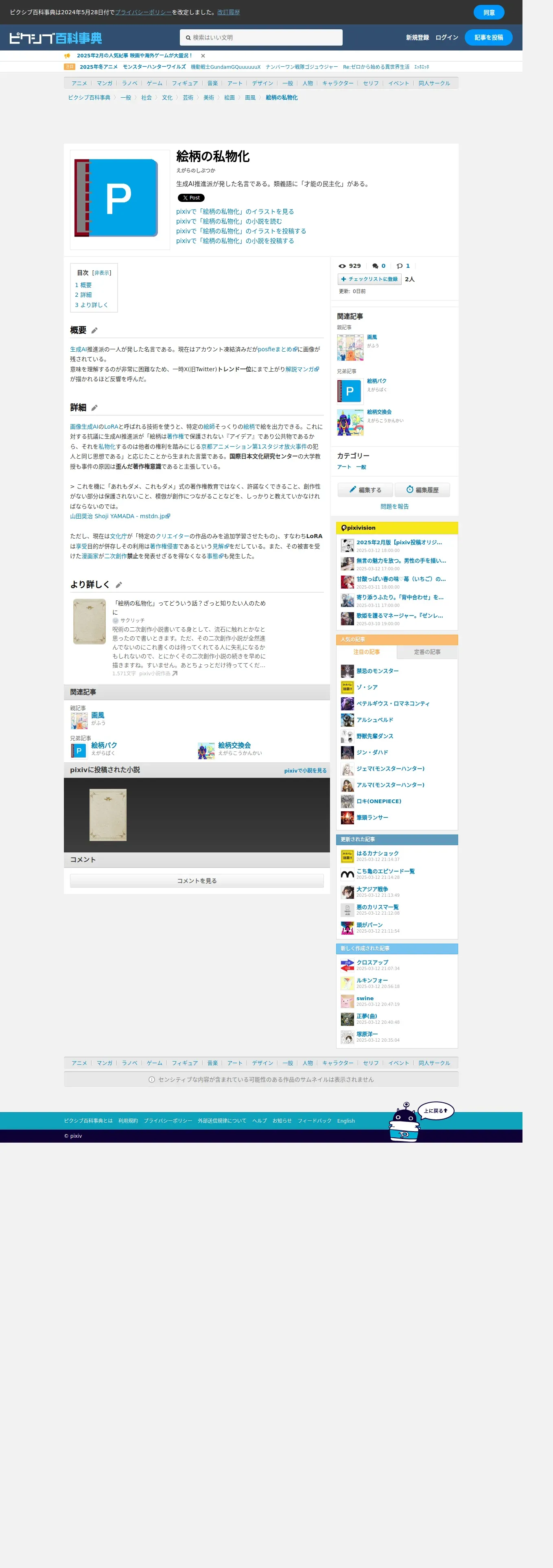The width and height of the screenshot is (553, 1568).
Task: Close the popular articles announcement
Action: click(x=203, y=56)
